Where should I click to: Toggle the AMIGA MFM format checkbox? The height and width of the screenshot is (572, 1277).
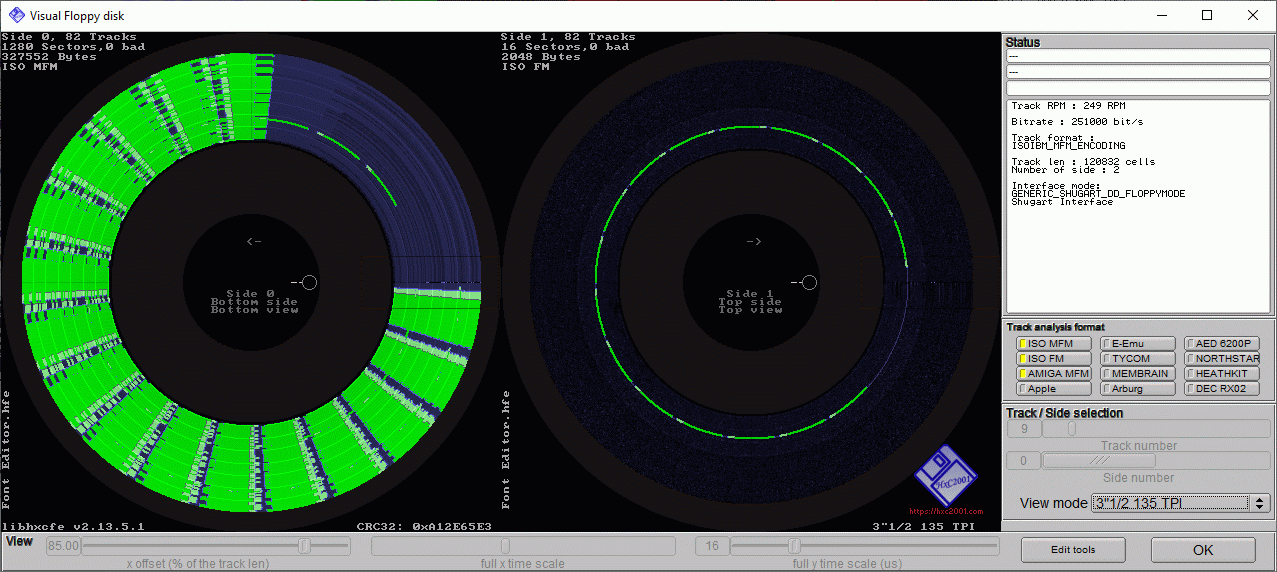click(1054, 374)
